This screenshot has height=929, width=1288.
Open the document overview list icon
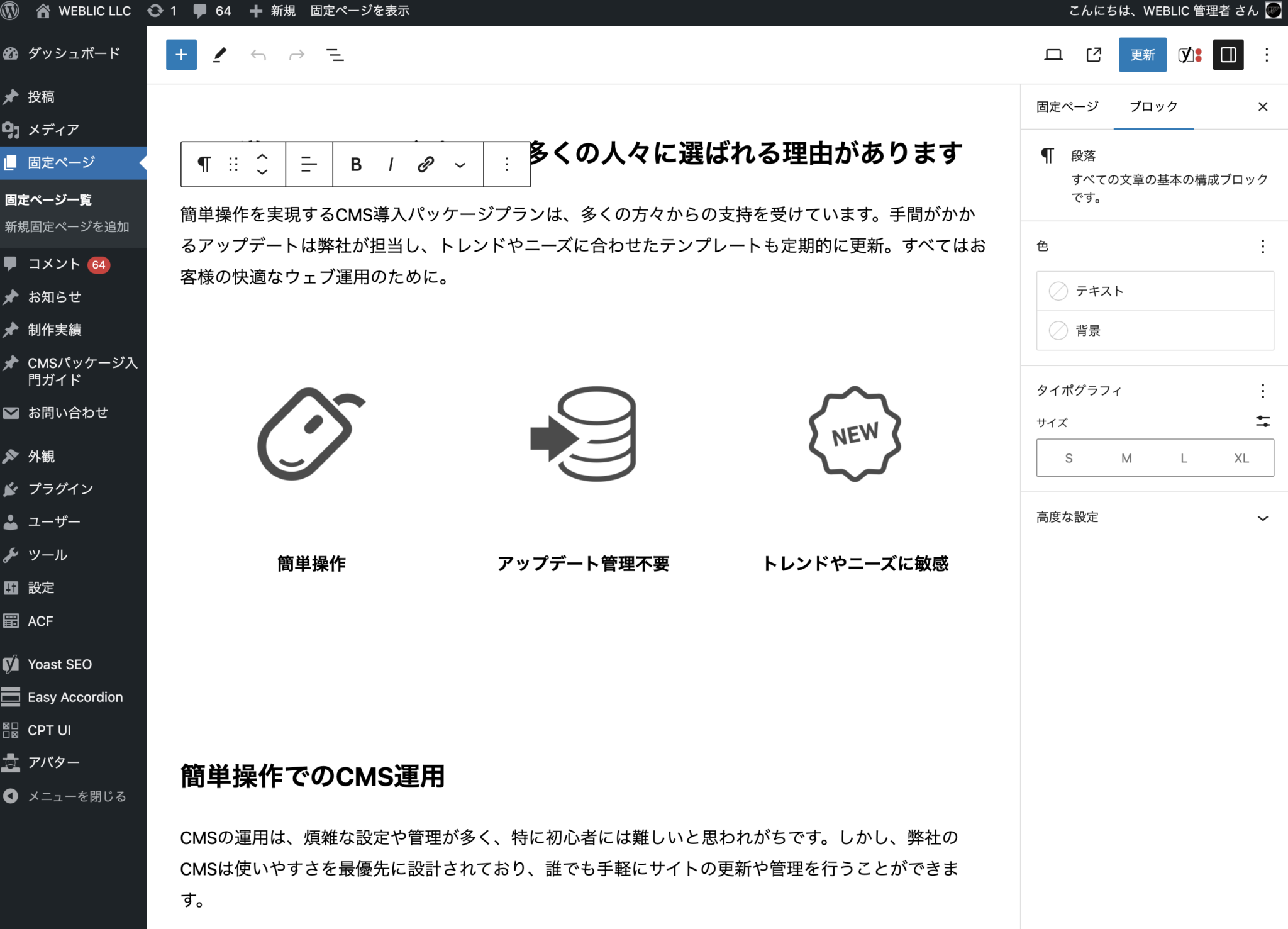[x=335, y=55]
